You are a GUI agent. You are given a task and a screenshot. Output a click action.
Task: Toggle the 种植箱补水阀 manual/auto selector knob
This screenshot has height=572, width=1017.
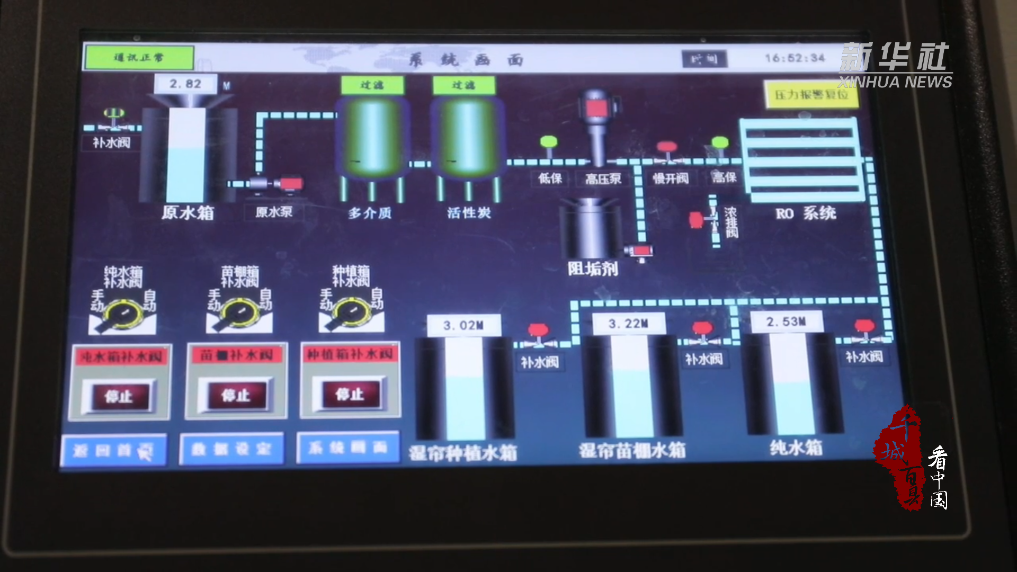pyautogui.click(x=350, y=313)
